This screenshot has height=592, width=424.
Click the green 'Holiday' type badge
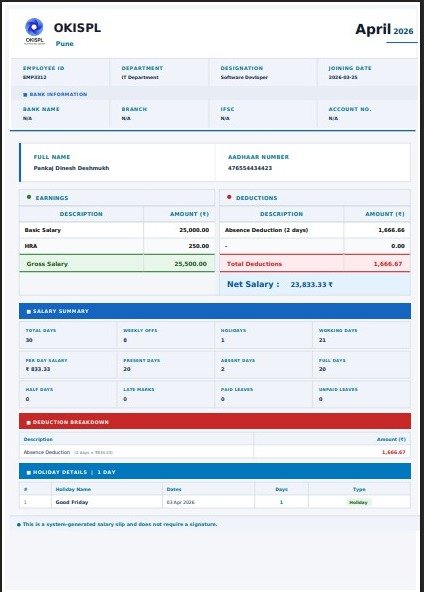click(358, 502)
